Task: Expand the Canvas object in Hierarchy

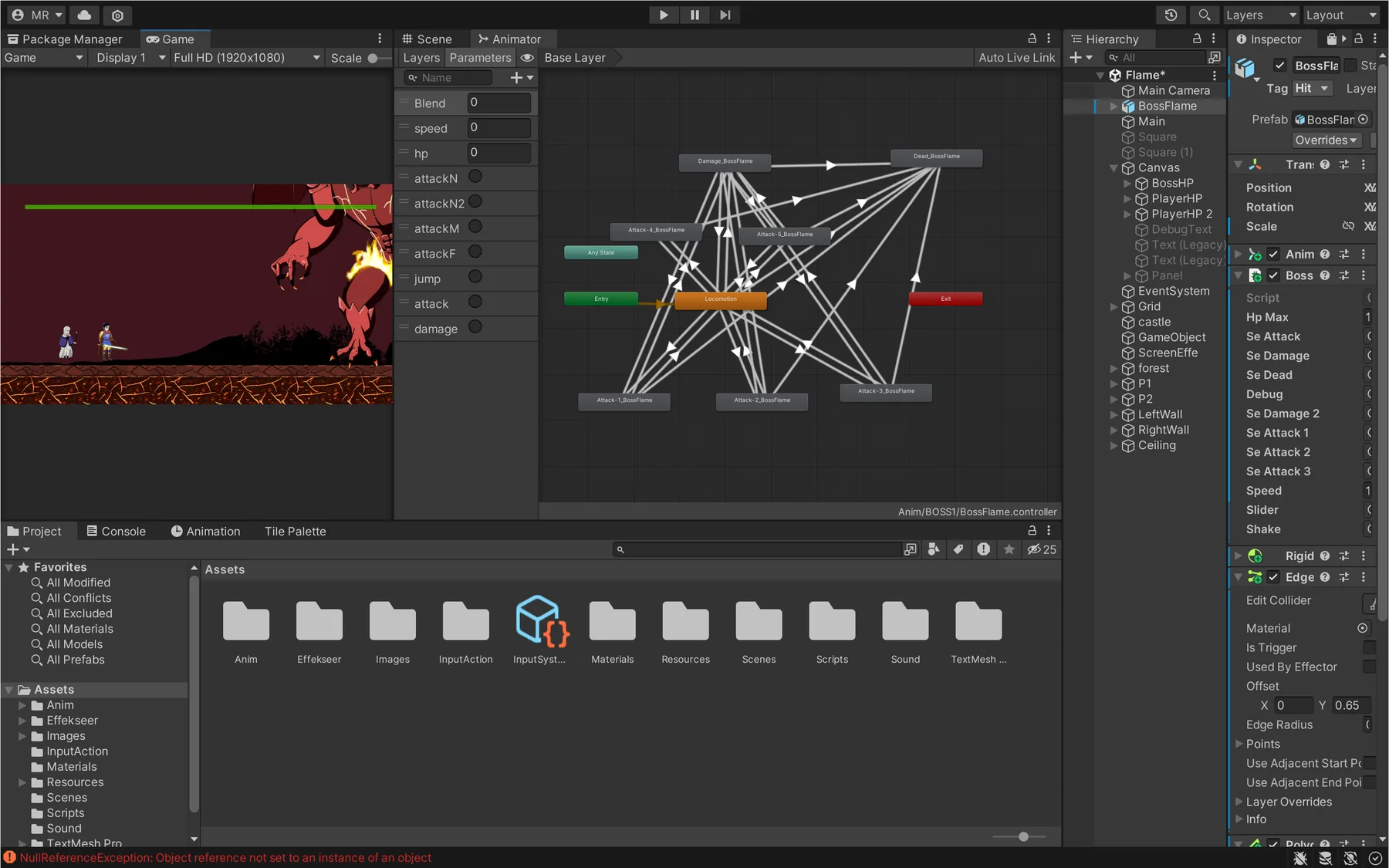Action: tap(1114, 167)
